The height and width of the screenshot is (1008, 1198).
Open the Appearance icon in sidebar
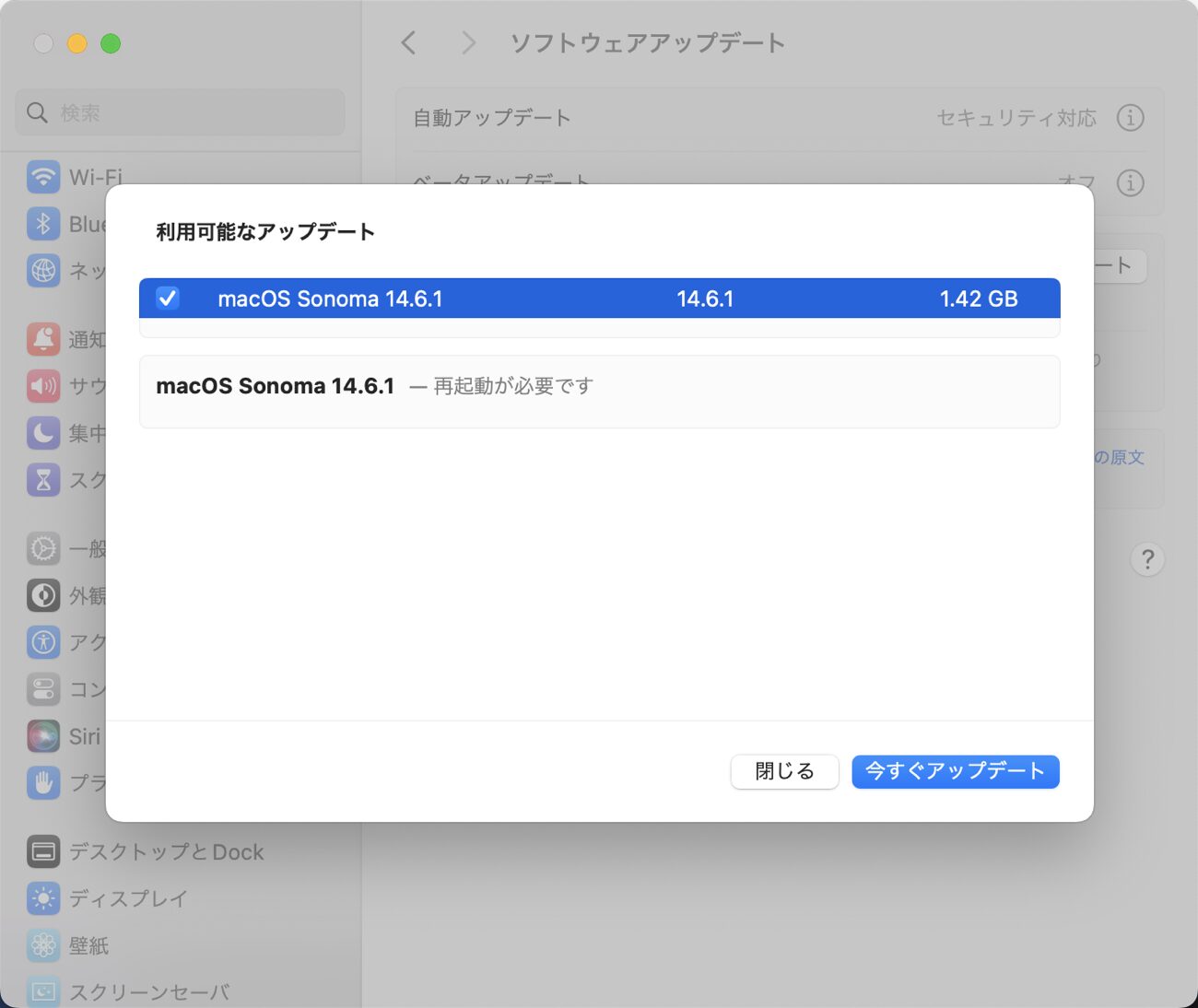[43, 595]
